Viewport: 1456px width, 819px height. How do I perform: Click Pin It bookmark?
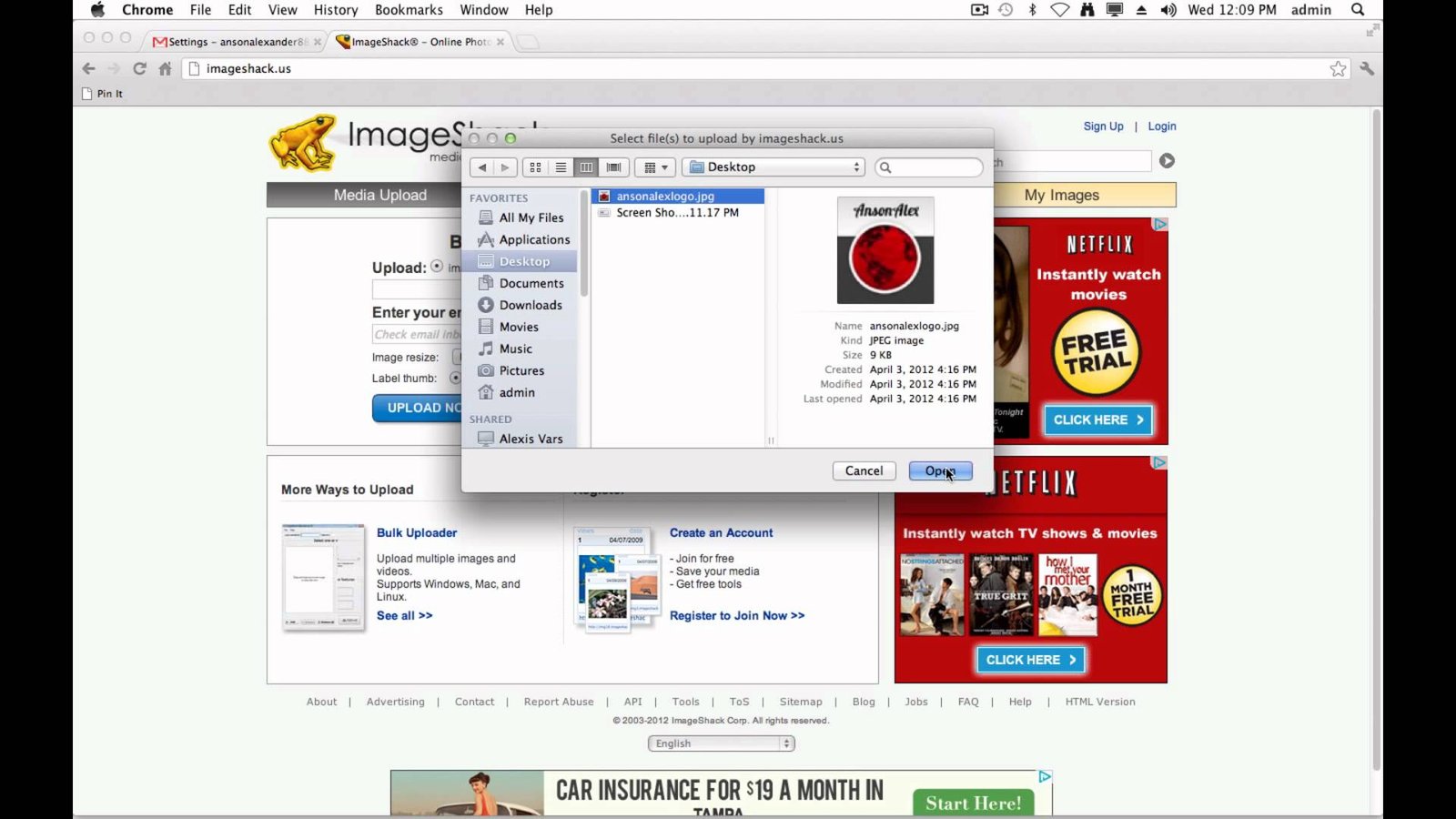(x=102, y=94)
